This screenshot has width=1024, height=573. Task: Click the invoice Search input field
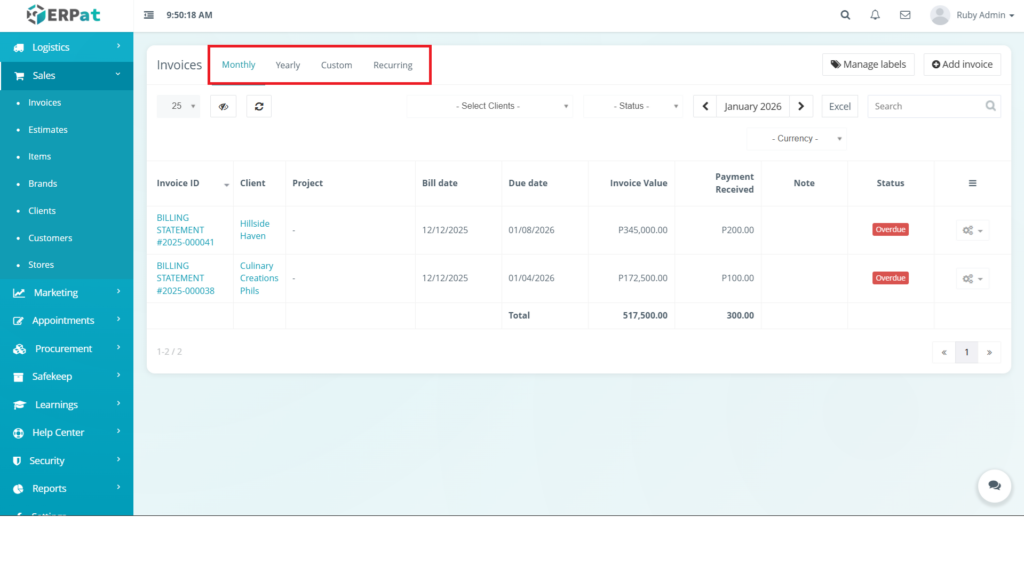925,106
